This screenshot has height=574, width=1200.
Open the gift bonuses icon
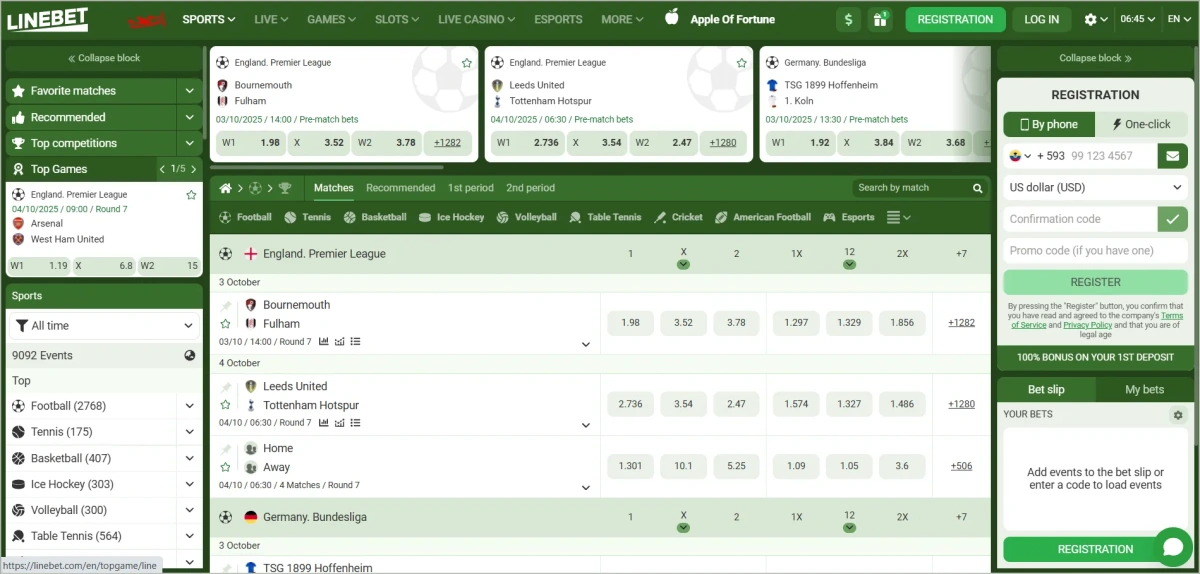tap(880, 19)
